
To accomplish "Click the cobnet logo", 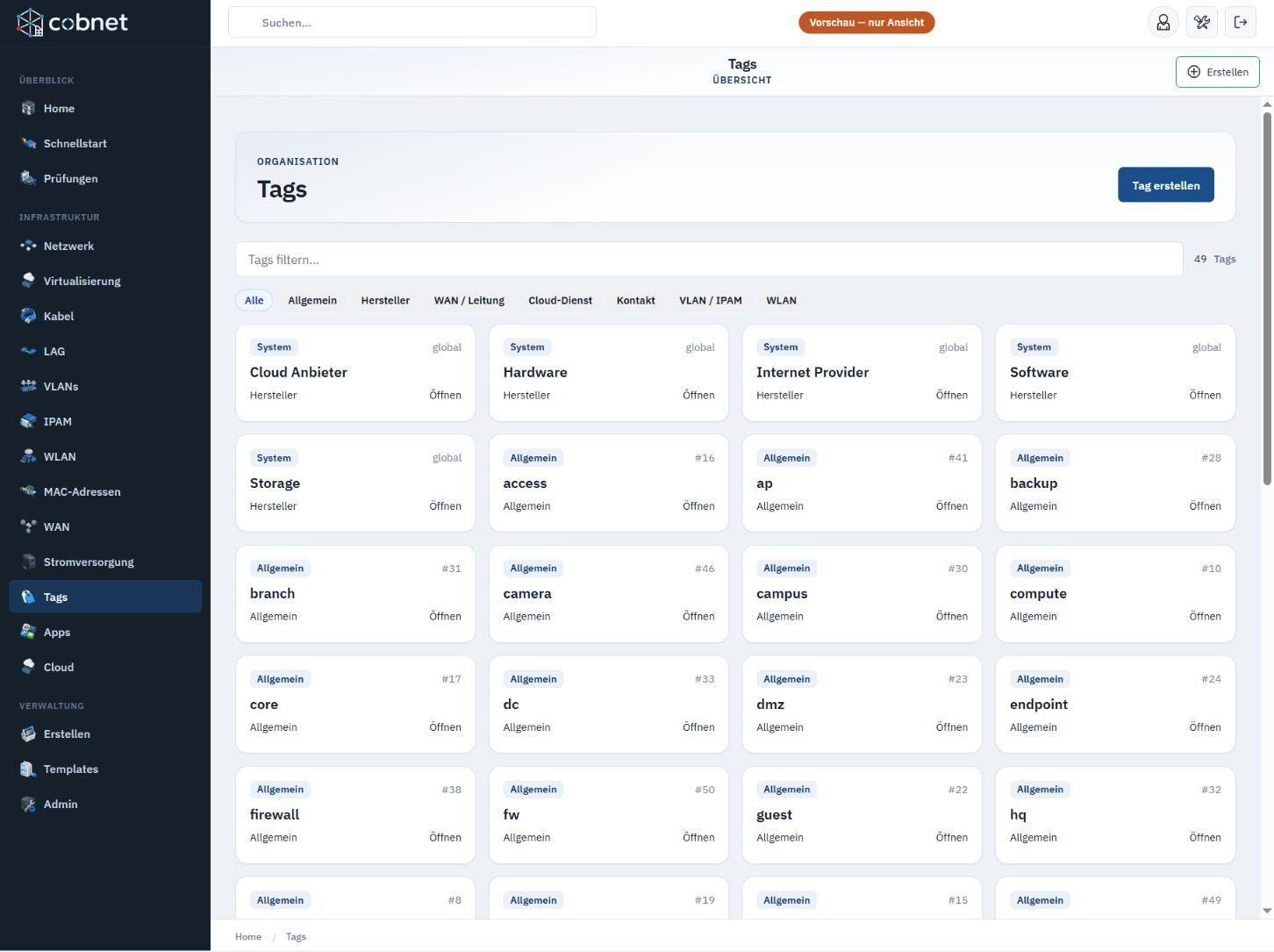I will click(x=73, y=23).
